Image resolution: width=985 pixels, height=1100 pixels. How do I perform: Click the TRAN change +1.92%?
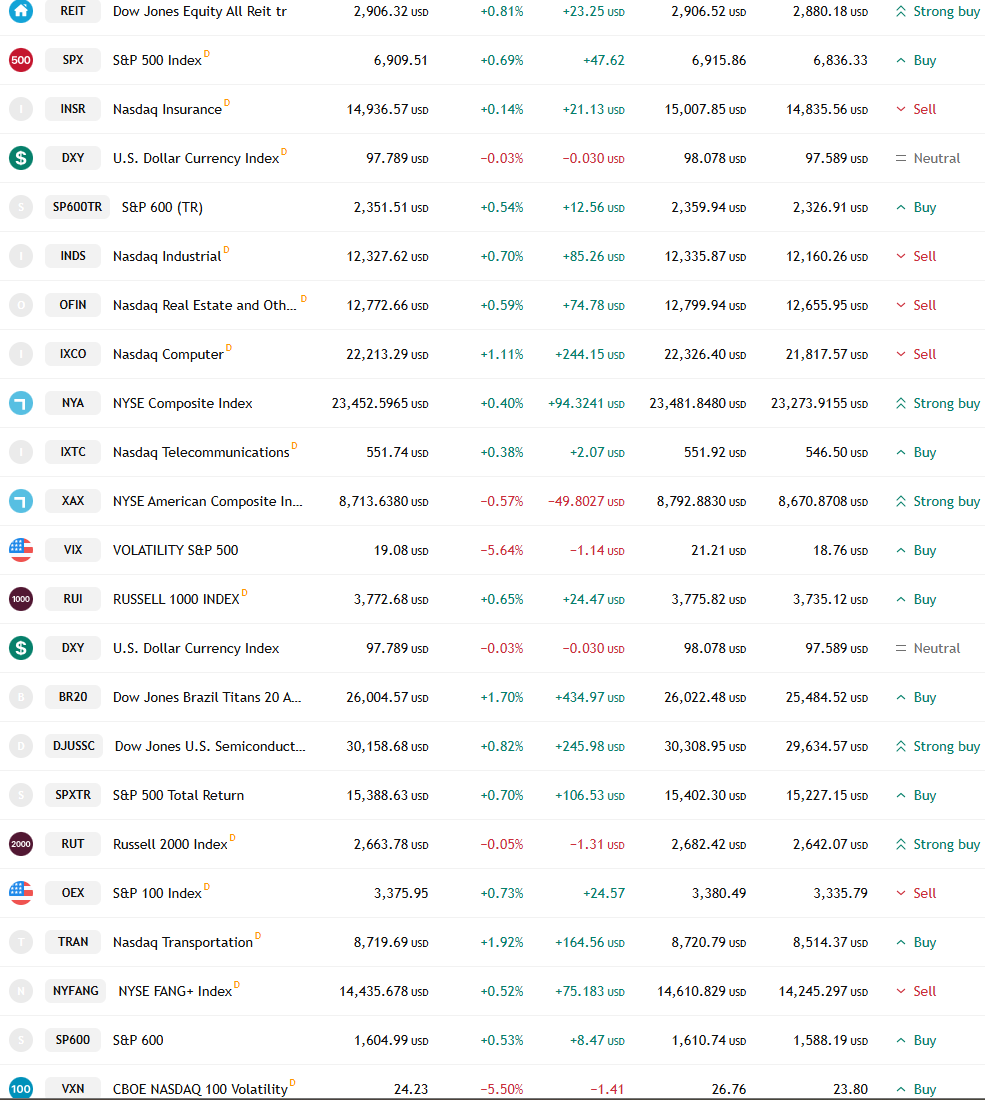pos(502,942)
